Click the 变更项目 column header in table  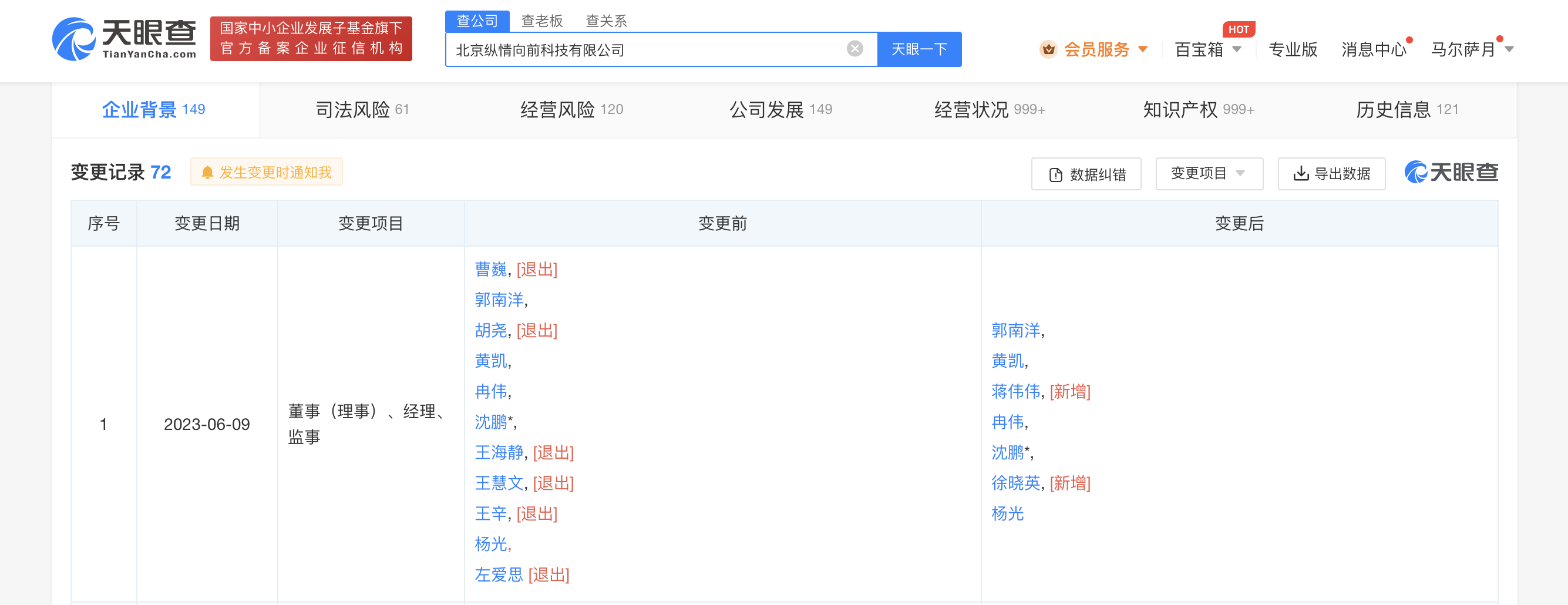click(371, 223)
